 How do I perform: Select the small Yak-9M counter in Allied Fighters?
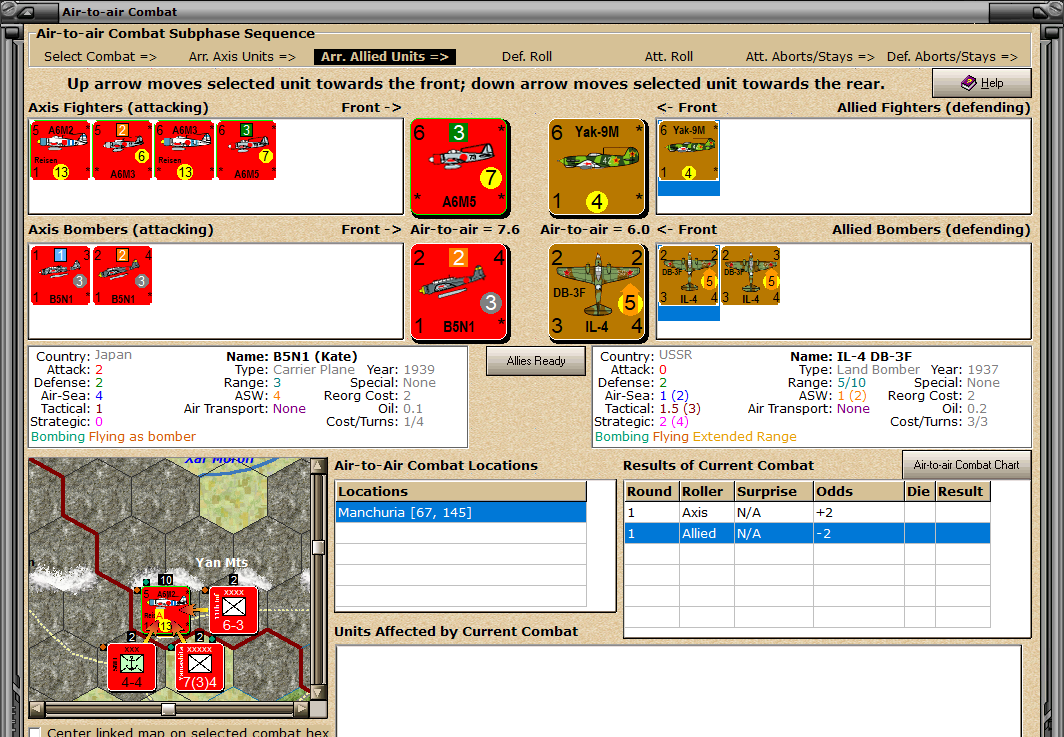tap(688, 151)
